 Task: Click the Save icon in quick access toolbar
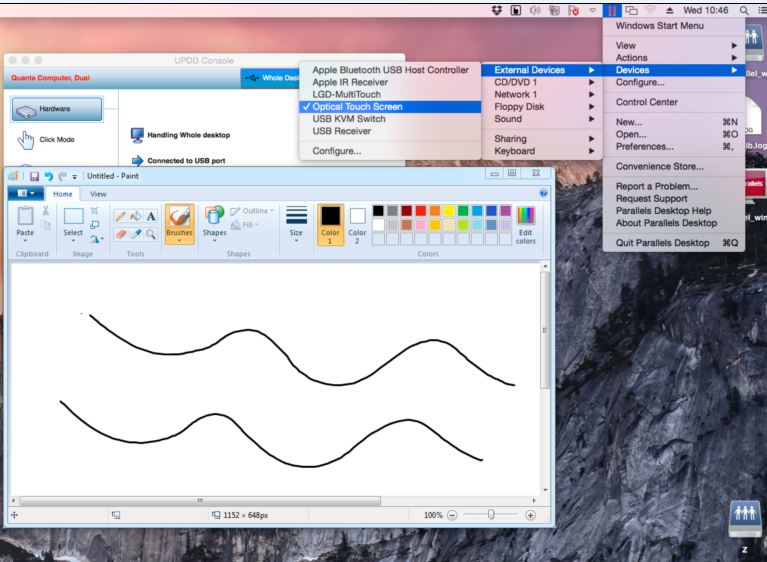tap(34, 176)
